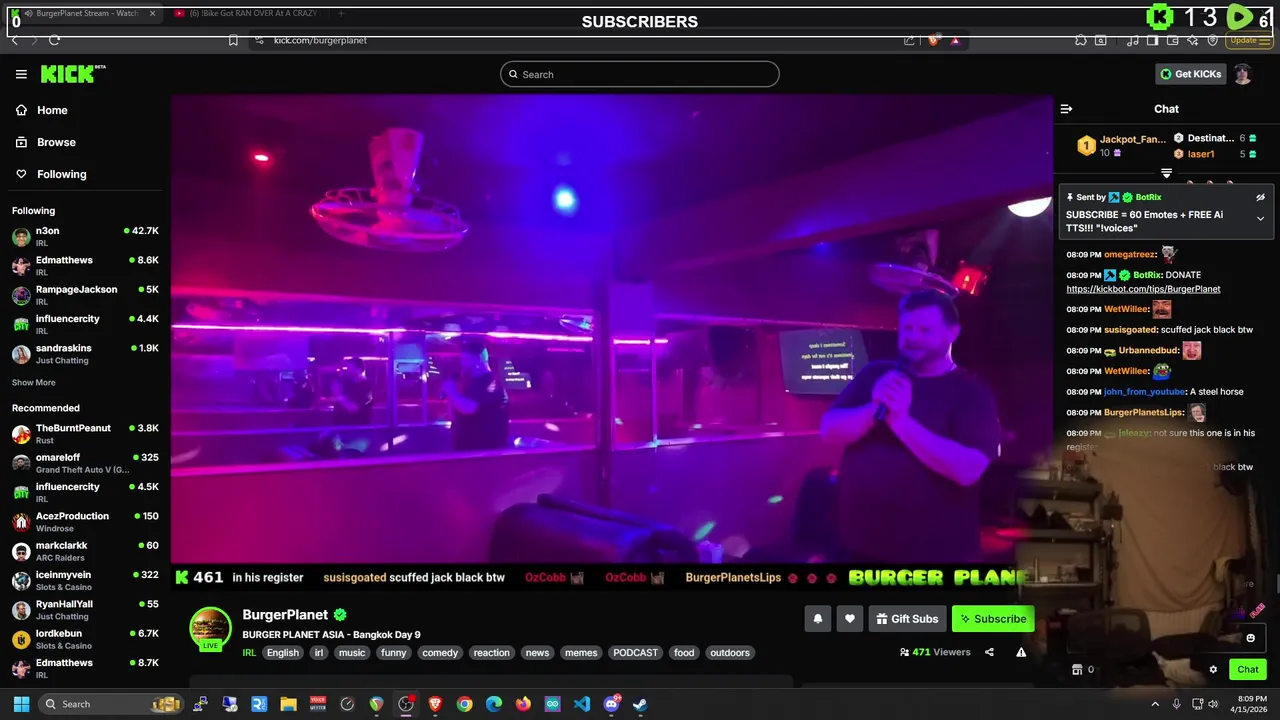Collapse the chat panel

click(1066, 109)
